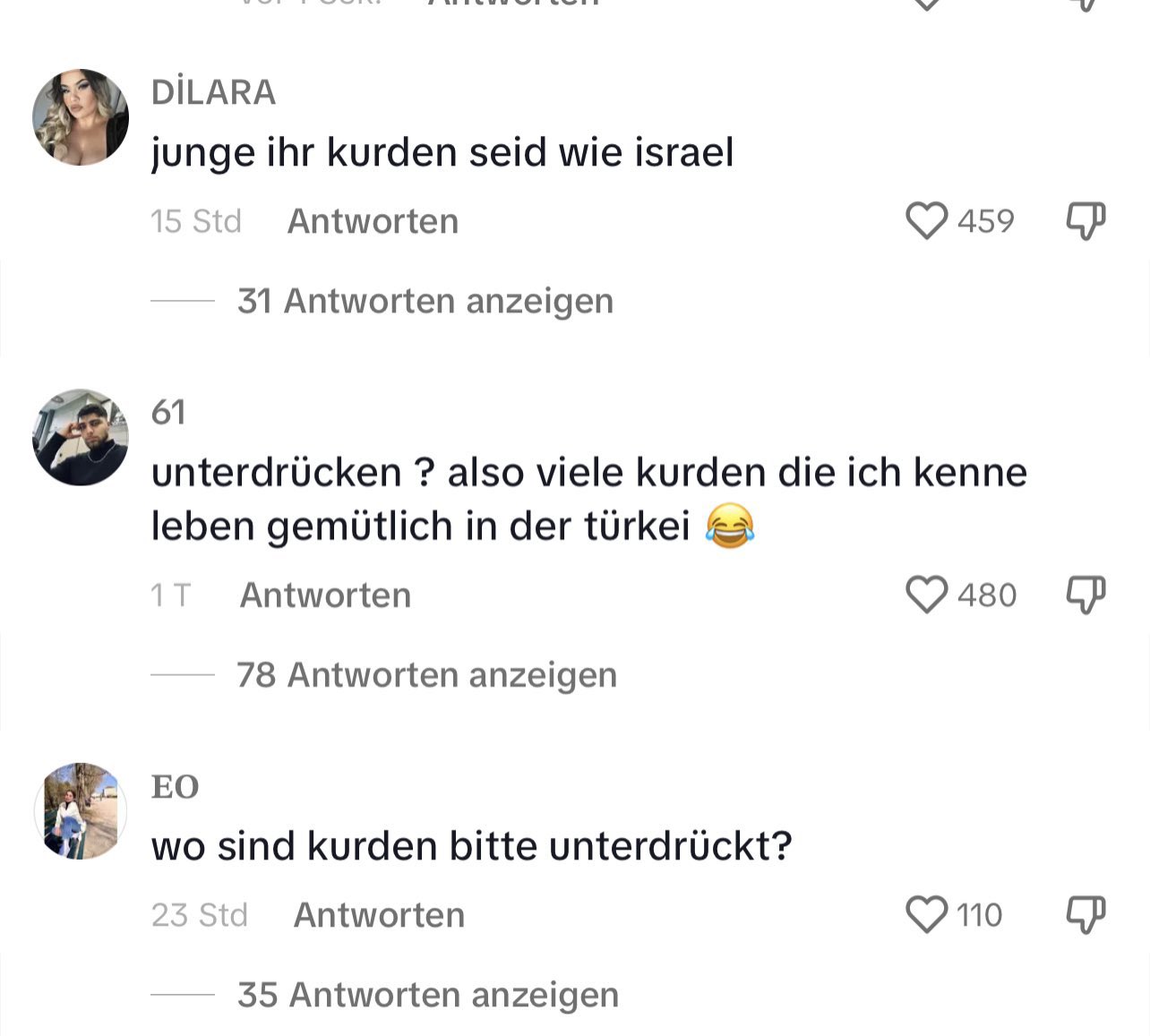Reply to DİLARA's comment via Antworten

[x=373, y=221]
